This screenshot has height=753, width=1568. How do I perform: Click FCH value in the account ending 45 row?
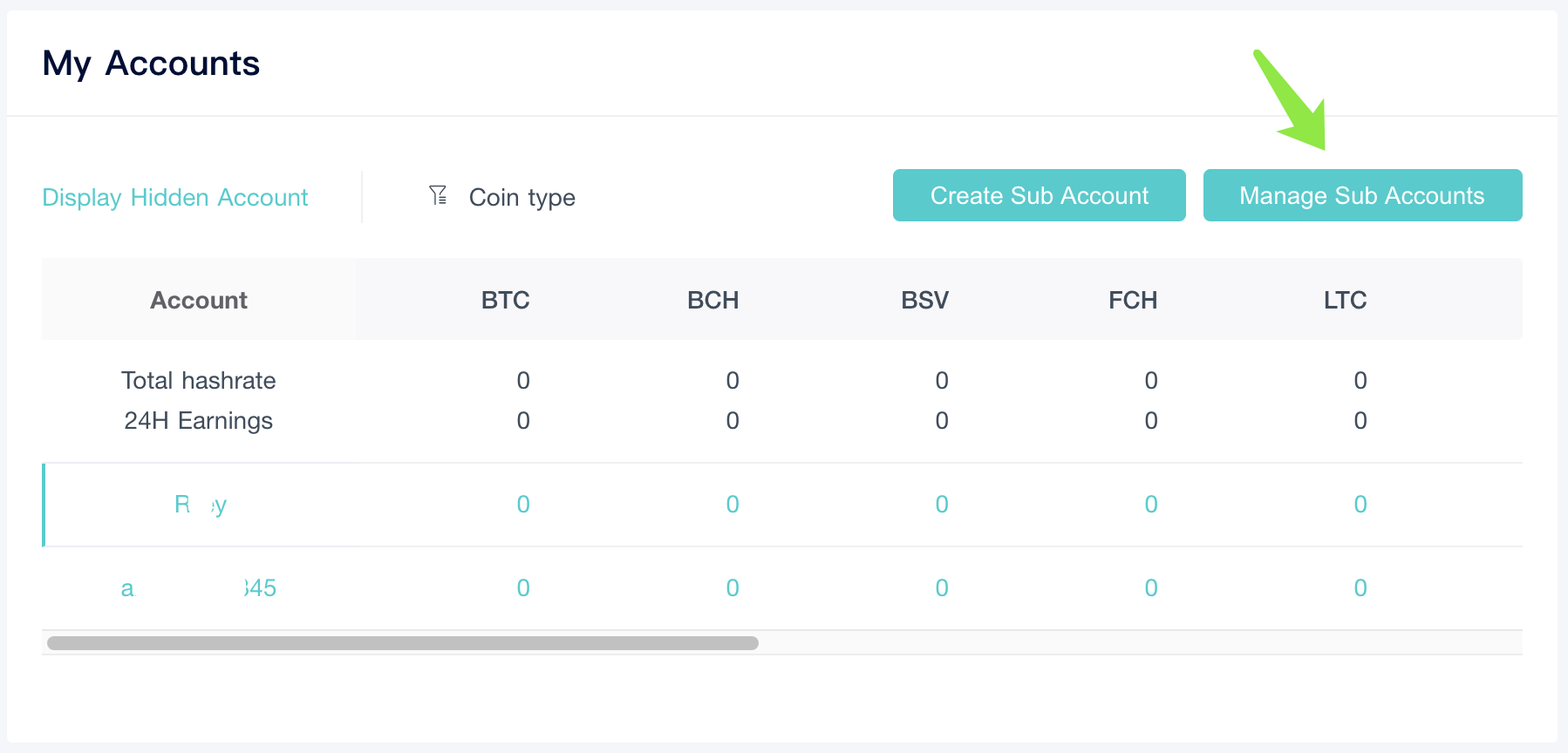pyautogui.click(x=1151, y=587)
